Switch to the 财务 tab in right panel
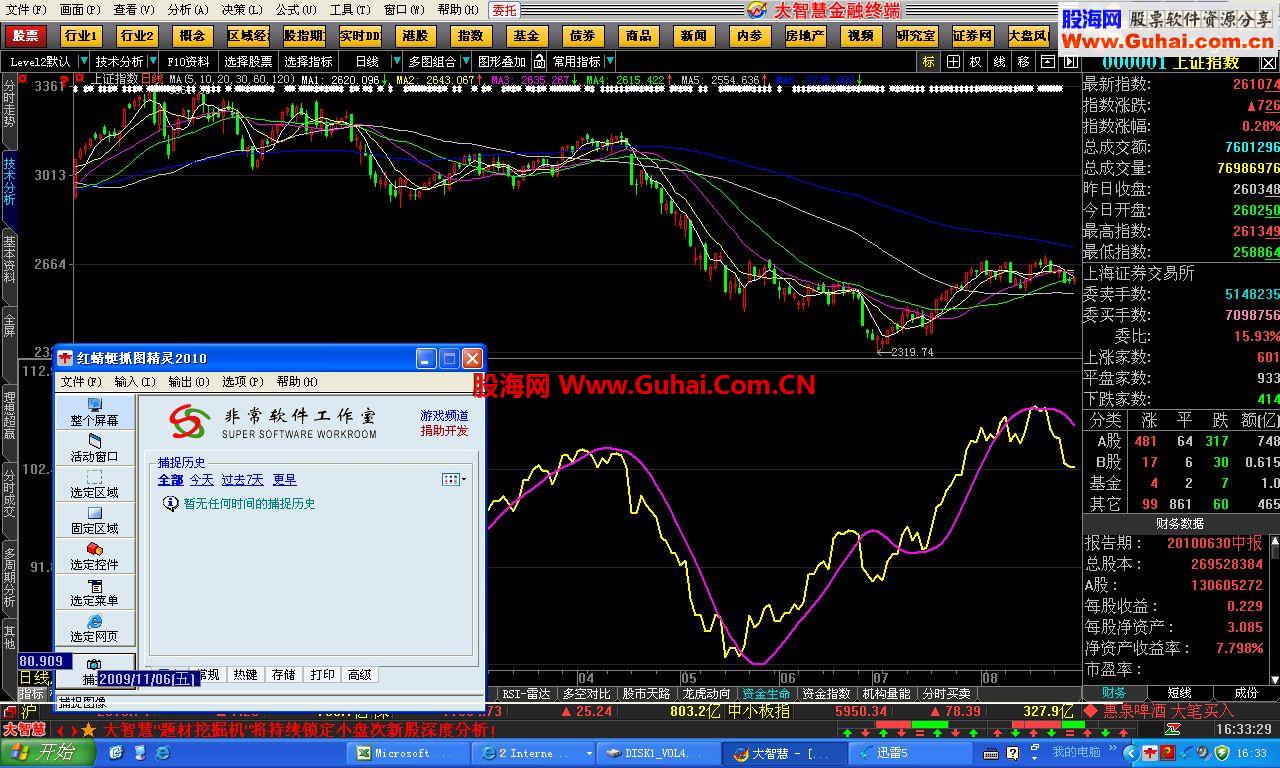 click(x=1114, y=692)
